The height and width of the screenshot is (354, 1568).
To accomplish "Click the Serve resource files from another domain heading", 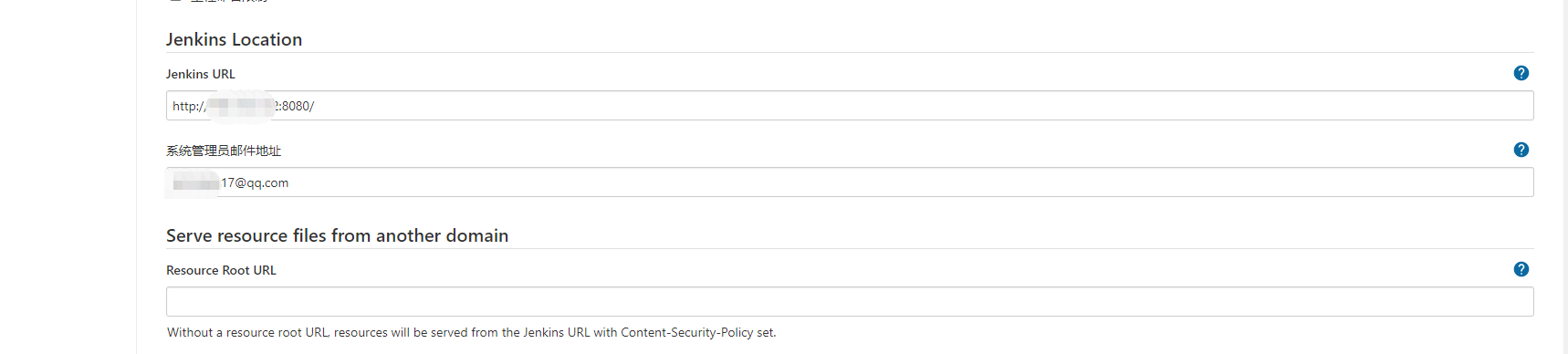I will [x=337, y=235].
